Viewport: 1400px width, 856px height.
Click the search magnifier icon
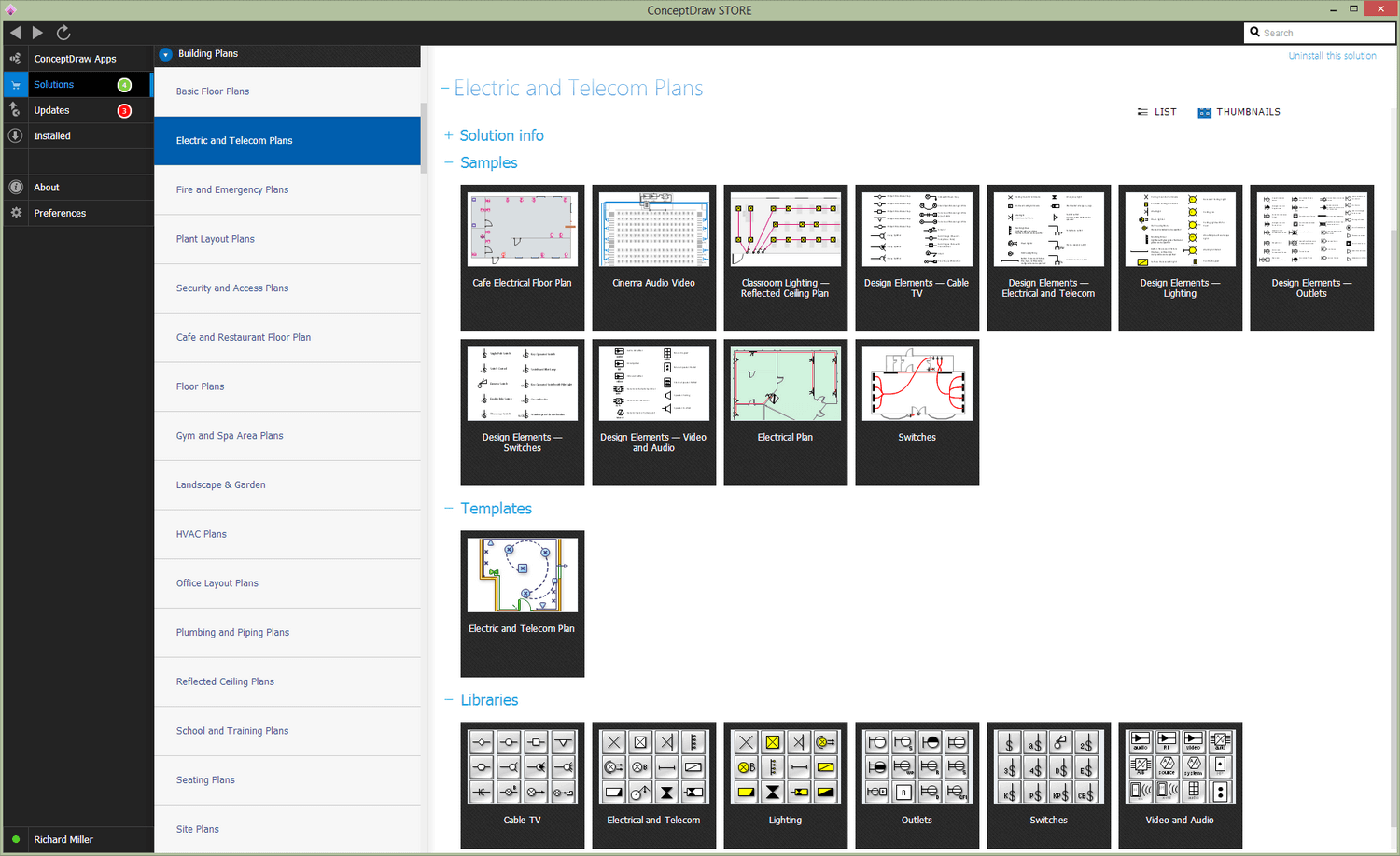tap(1254, 33)
